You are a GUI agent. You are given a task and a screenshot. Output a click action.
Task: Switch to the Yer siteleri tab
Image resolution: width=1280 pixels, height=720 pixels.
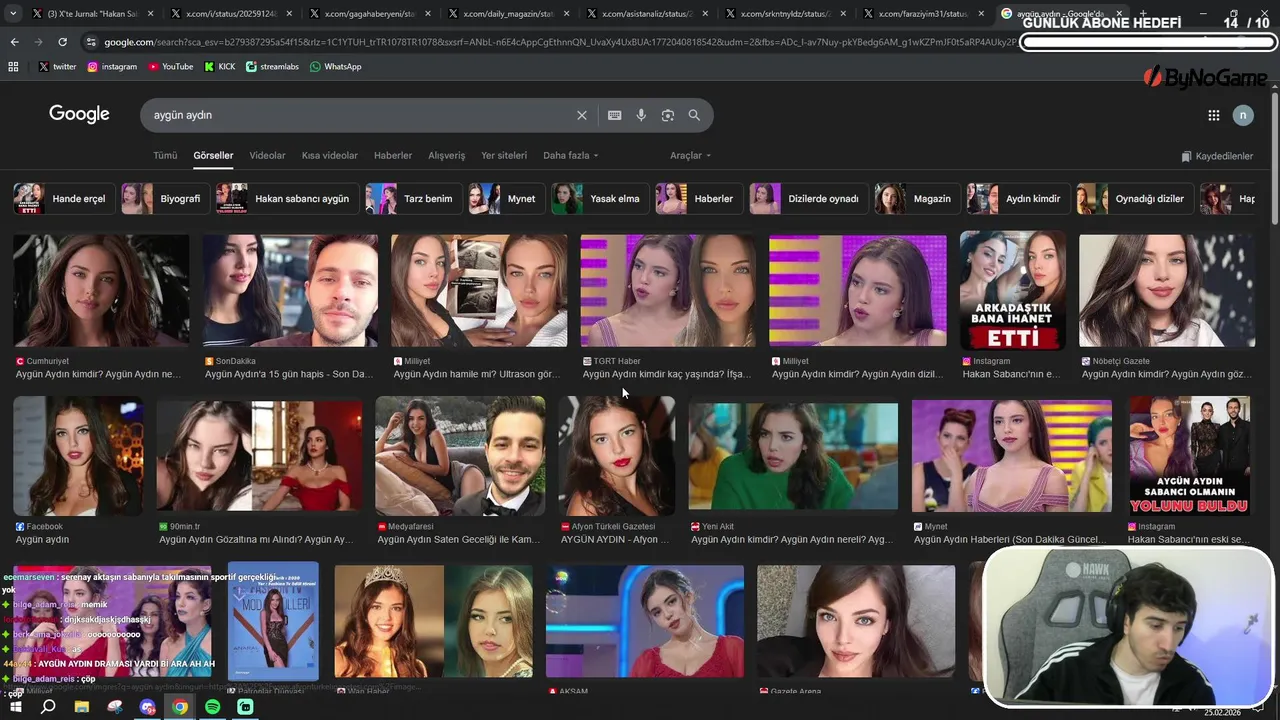click(504, 155)
